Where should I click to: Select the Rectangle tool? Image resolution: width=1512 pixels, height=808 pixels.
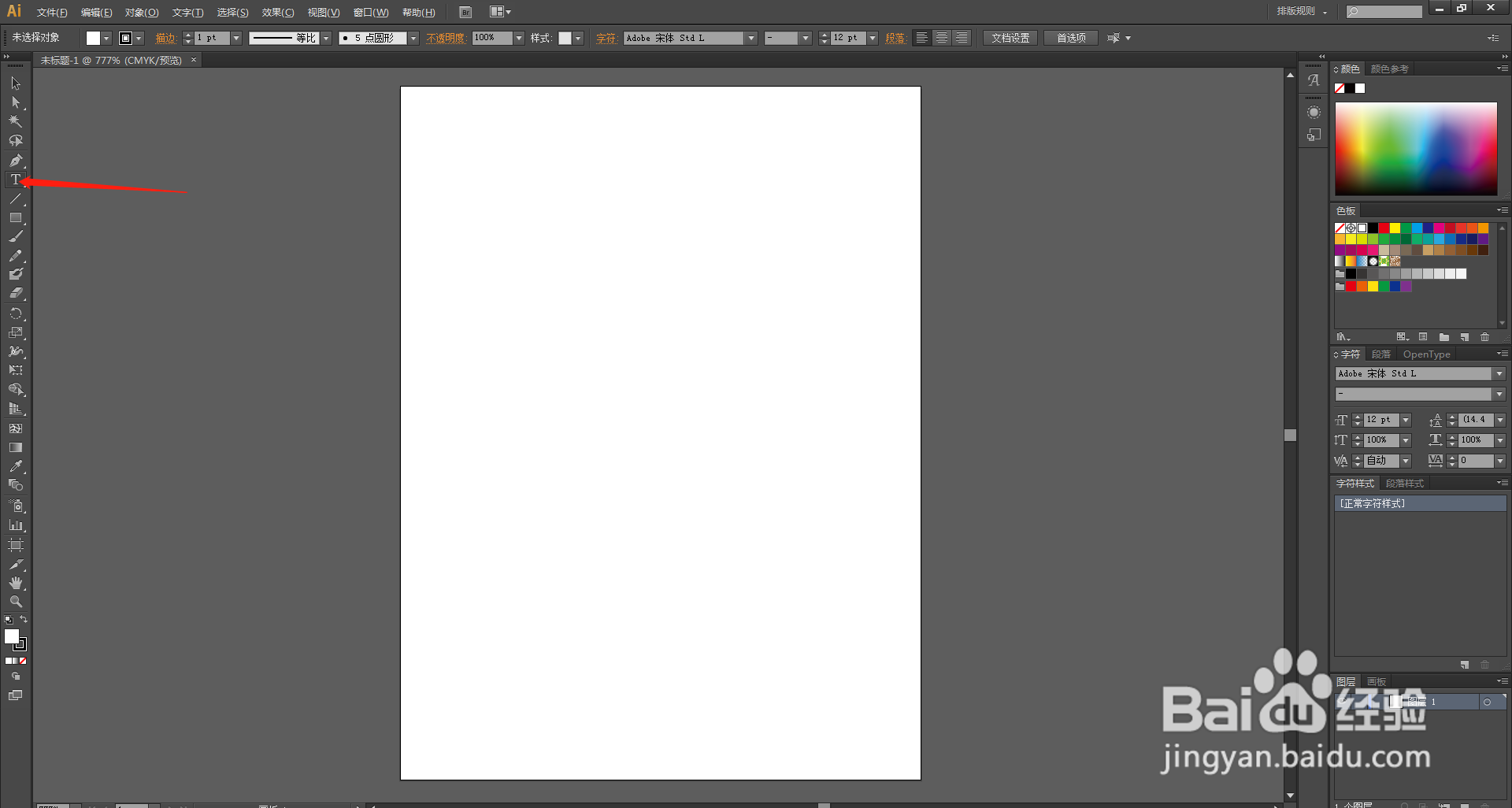point(15,218)
